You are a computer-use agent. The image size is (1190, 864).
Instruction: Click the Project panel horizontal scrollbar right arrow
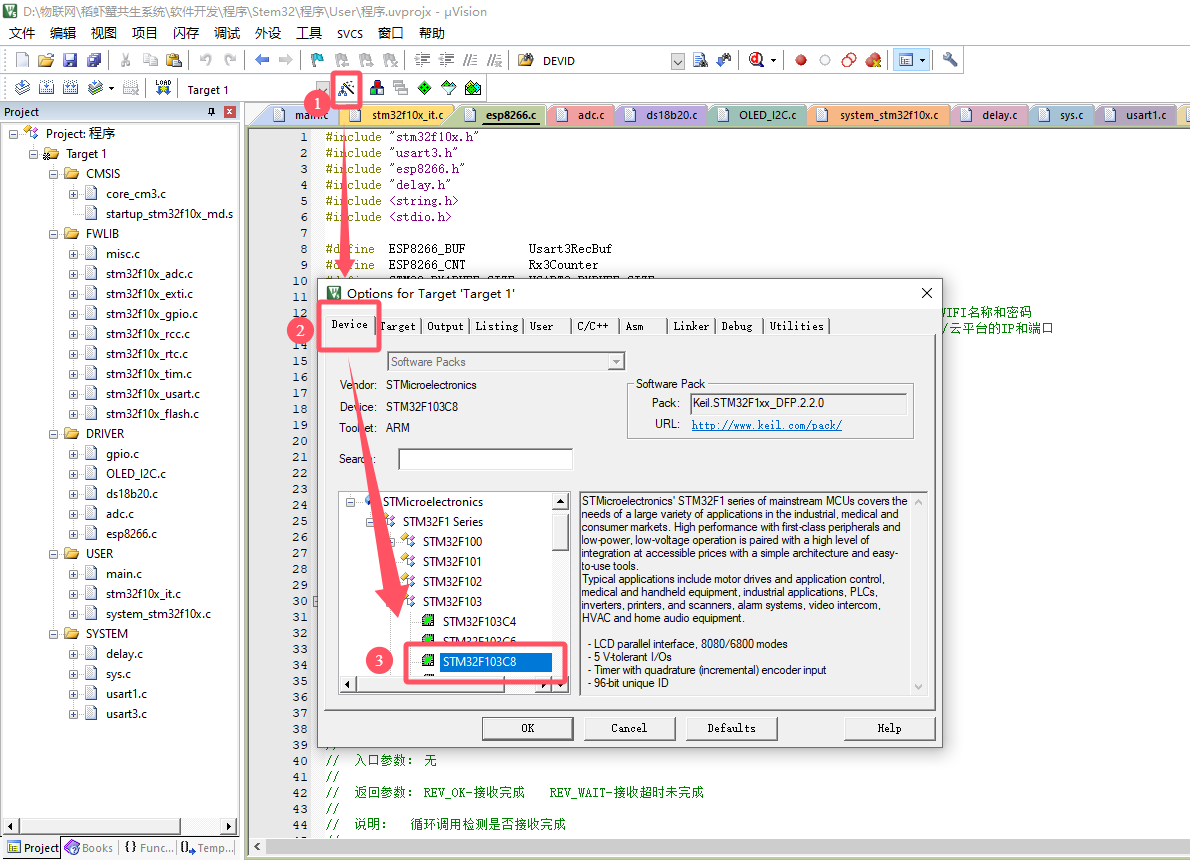coord(228,826)
